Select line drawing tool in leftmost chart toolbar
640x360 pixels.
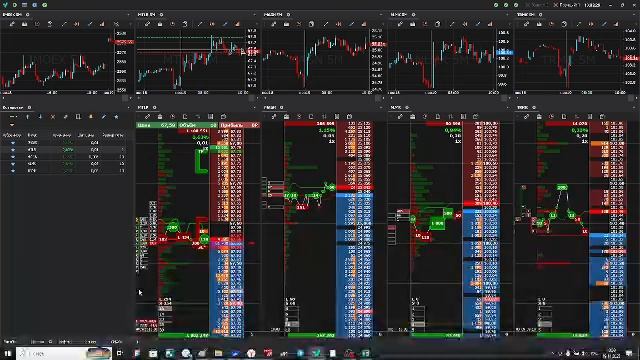[x=64, y=24]
